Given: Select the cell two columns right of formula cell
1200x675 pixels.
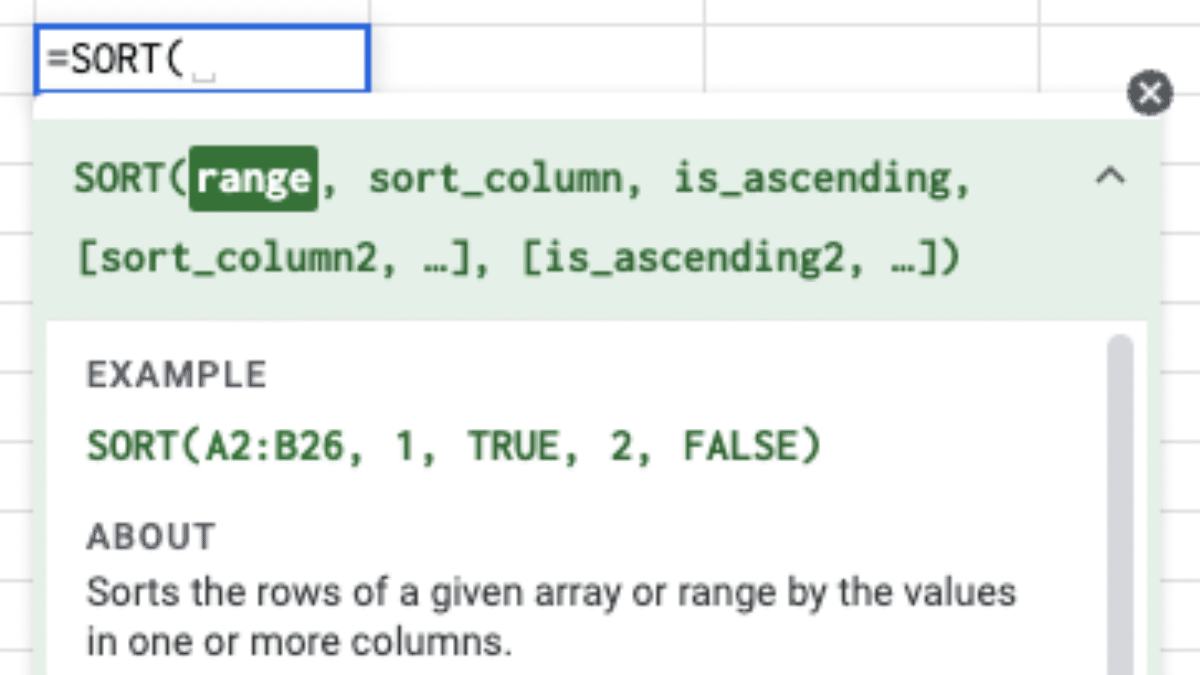Looking at the screenshot, I should 870,59.
